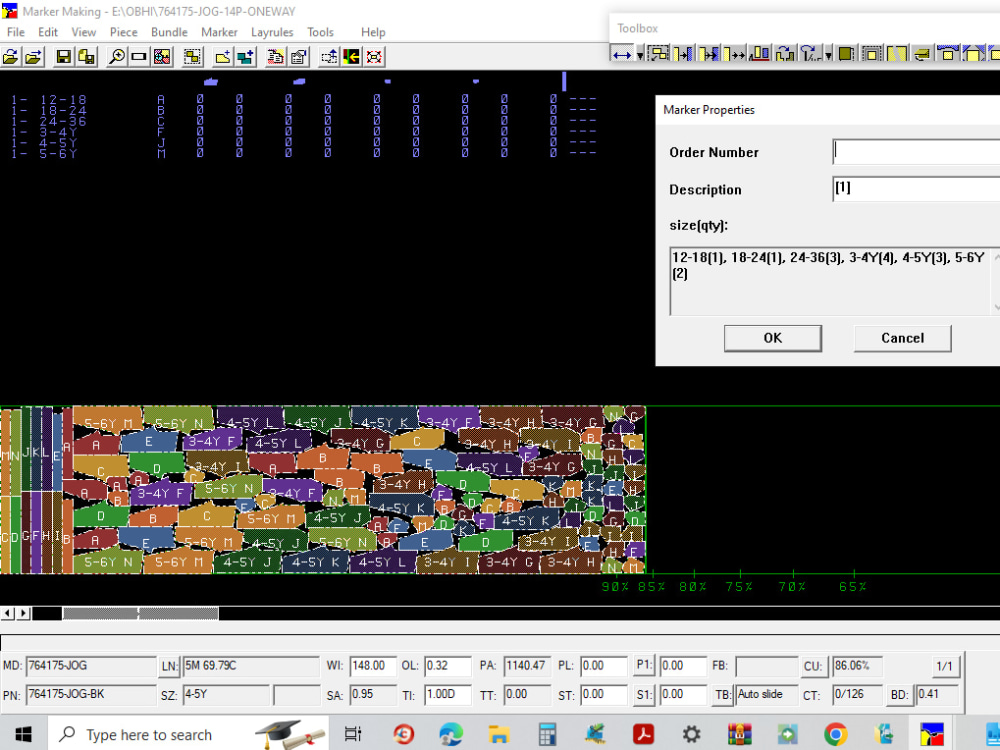Open the Edit menu
This screenshot has width=1000, height=750.
pyautogui.click(x=48, y=32)
